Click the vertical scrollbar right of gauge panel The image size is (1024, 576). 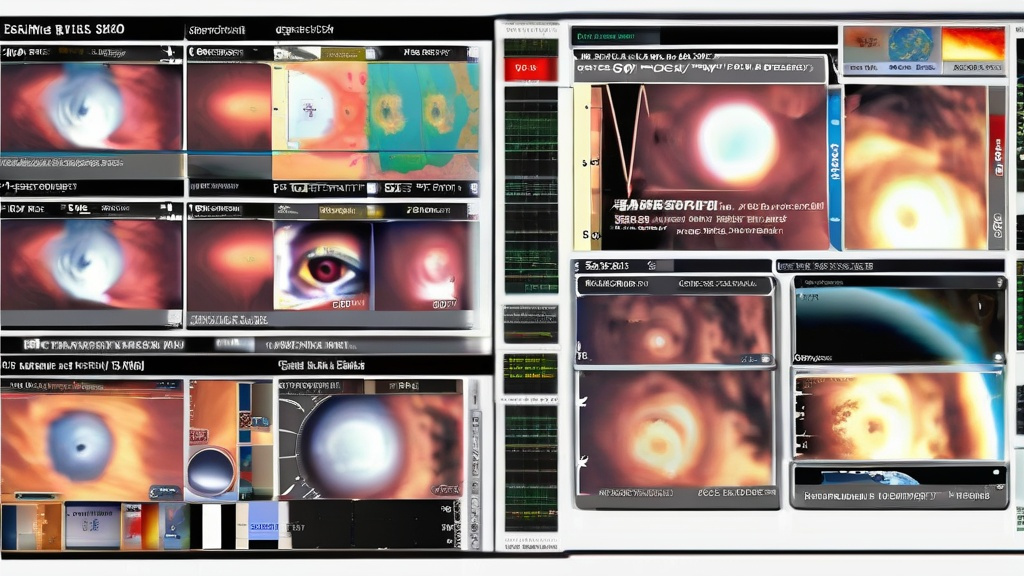click(x=476, y=458)
